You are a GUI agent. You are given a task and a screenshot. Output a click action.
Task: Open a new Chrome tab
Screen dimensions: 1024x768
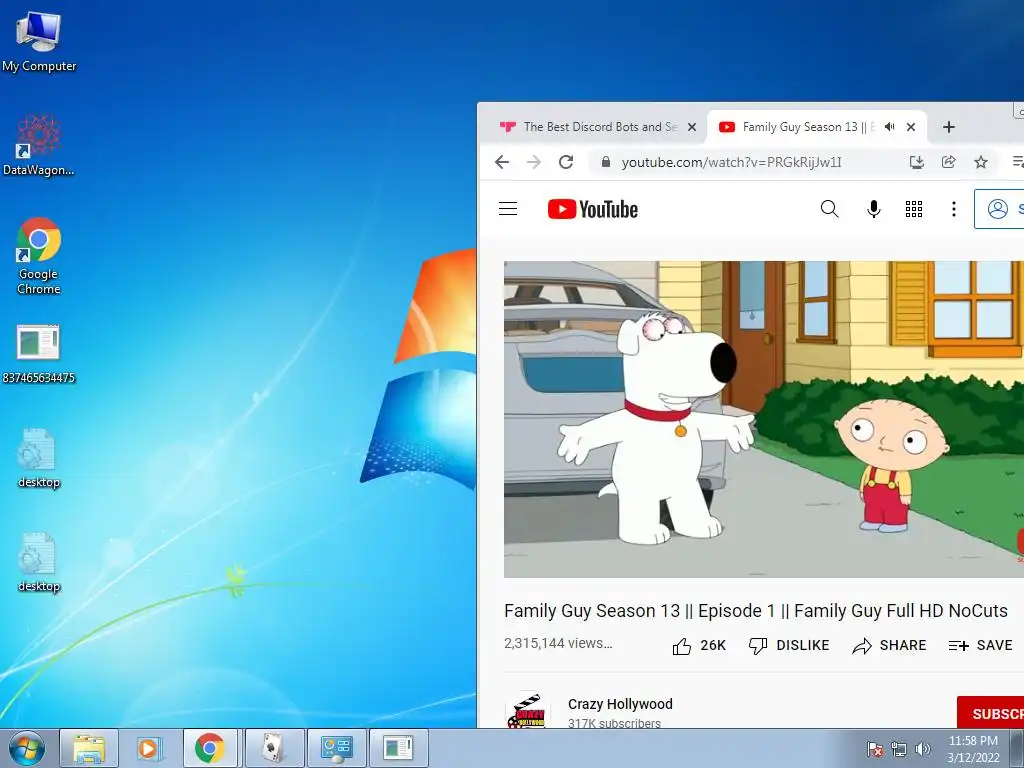coord(949,127)
